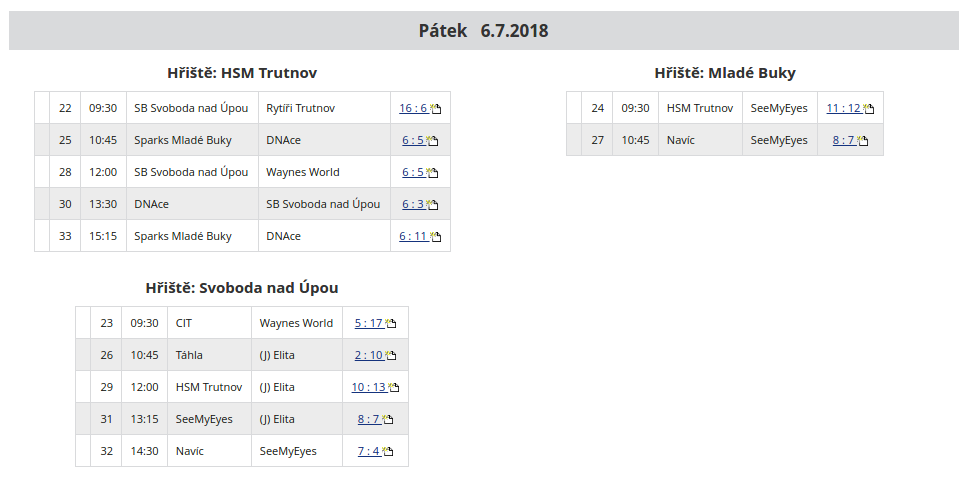Open 7:4 score for match 32

367,451
